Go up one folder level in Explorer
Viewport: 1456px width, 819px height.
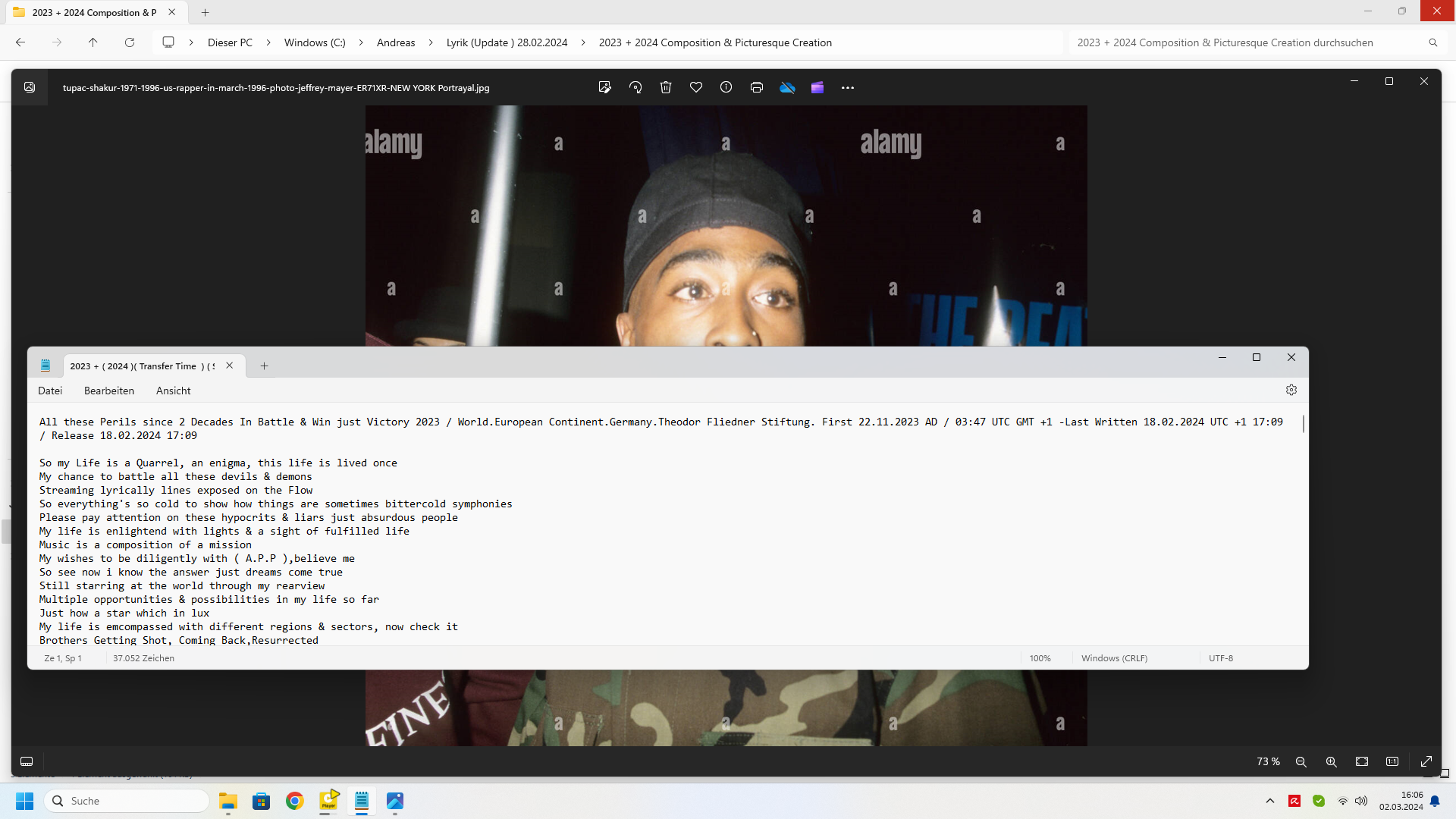[x=93, y=42]
